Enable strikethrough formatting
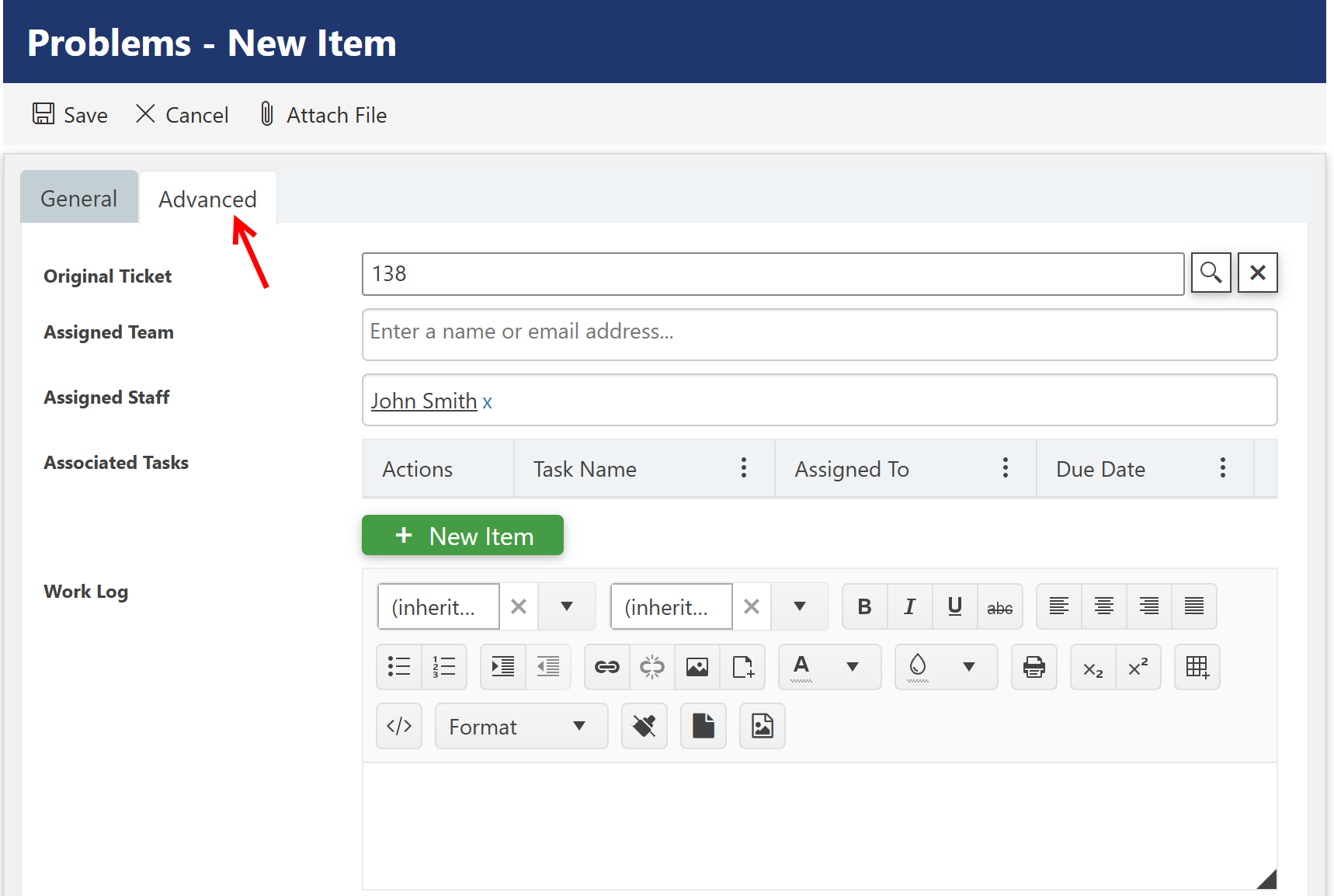1334x896 pixels. 999,606
